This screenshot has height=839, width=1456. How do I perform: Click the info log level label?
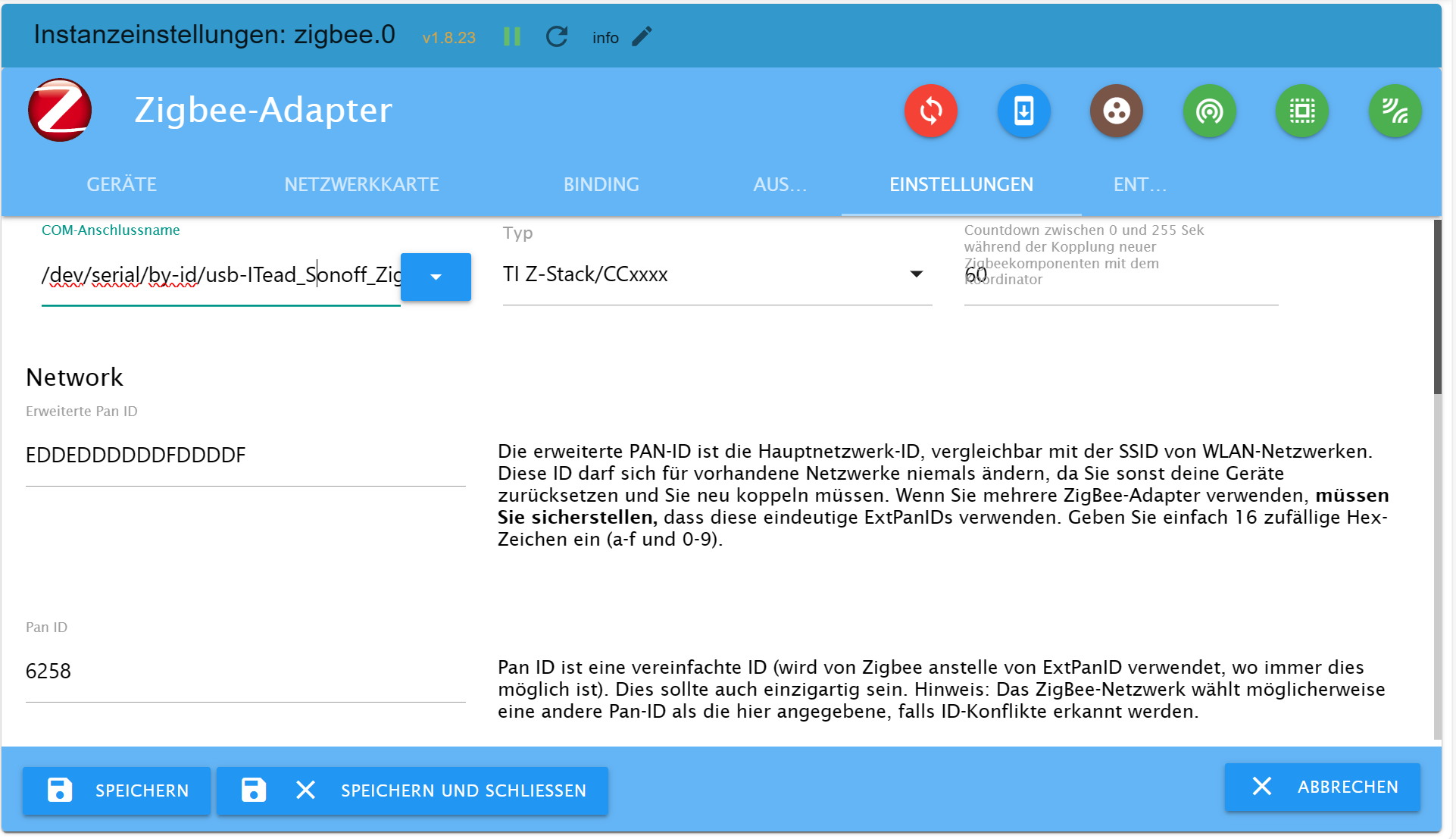pos(605,38)
